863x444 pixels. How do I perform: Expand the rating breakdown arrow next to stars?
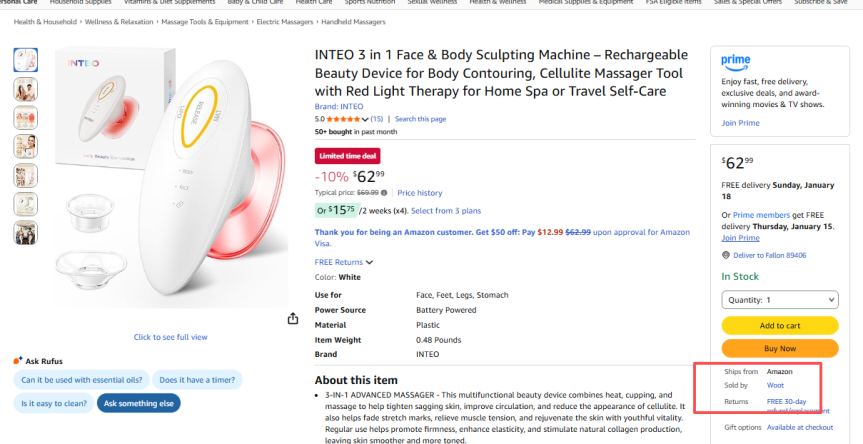point(365,119)
